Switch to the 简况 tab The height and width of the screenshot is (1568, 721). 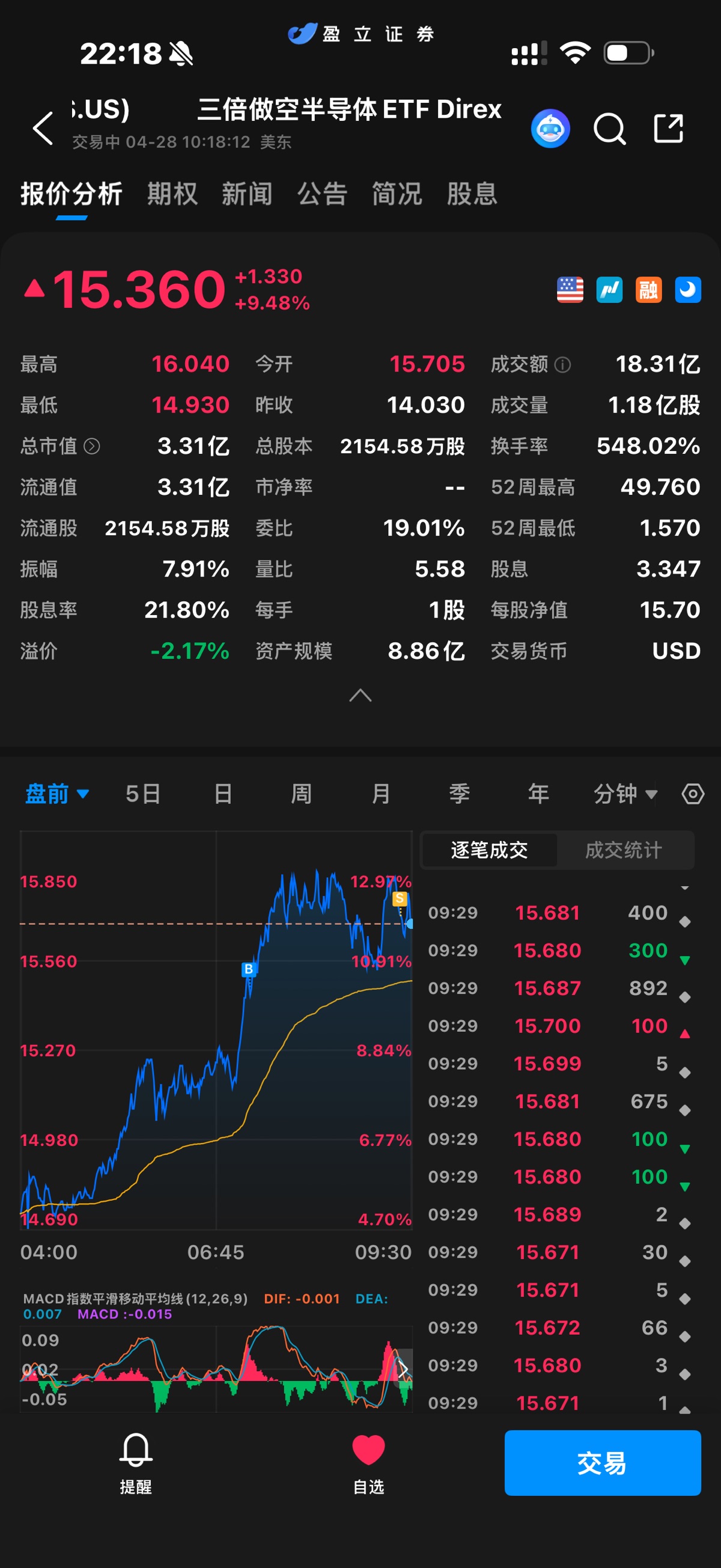point(397,194)
